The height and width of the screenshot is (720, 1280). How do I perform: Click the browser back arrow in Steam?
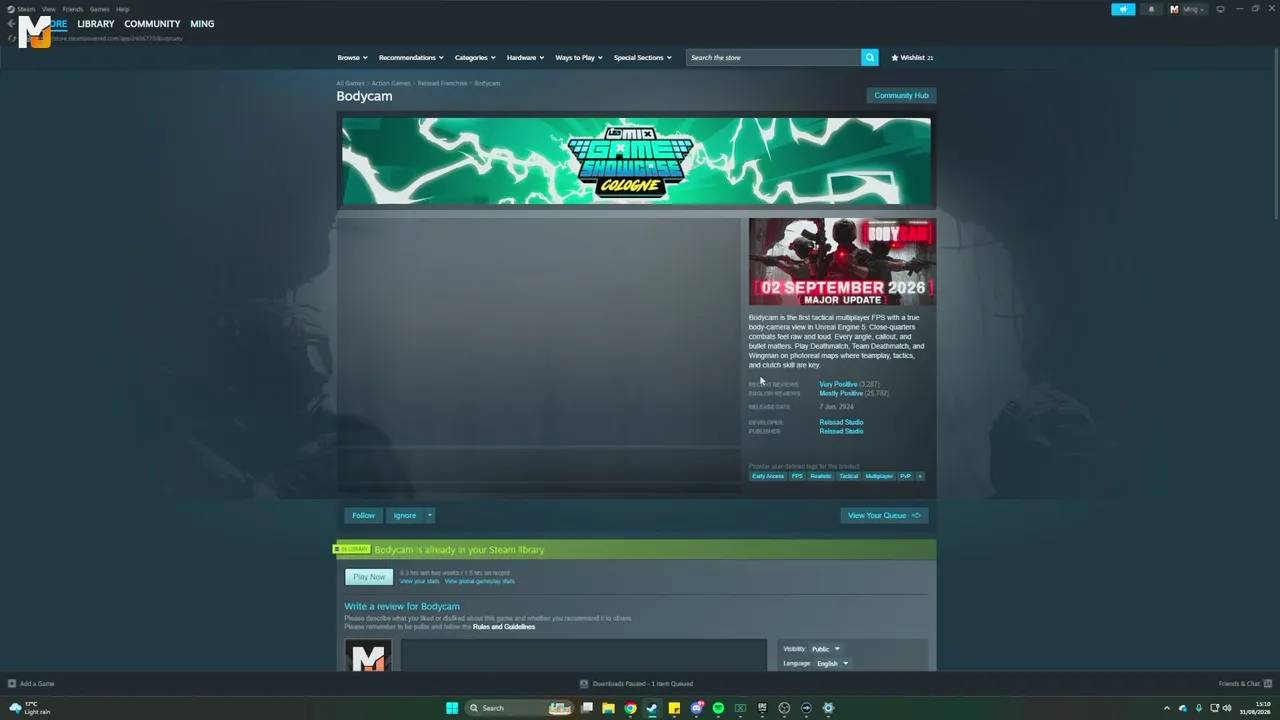click(11, 24)
